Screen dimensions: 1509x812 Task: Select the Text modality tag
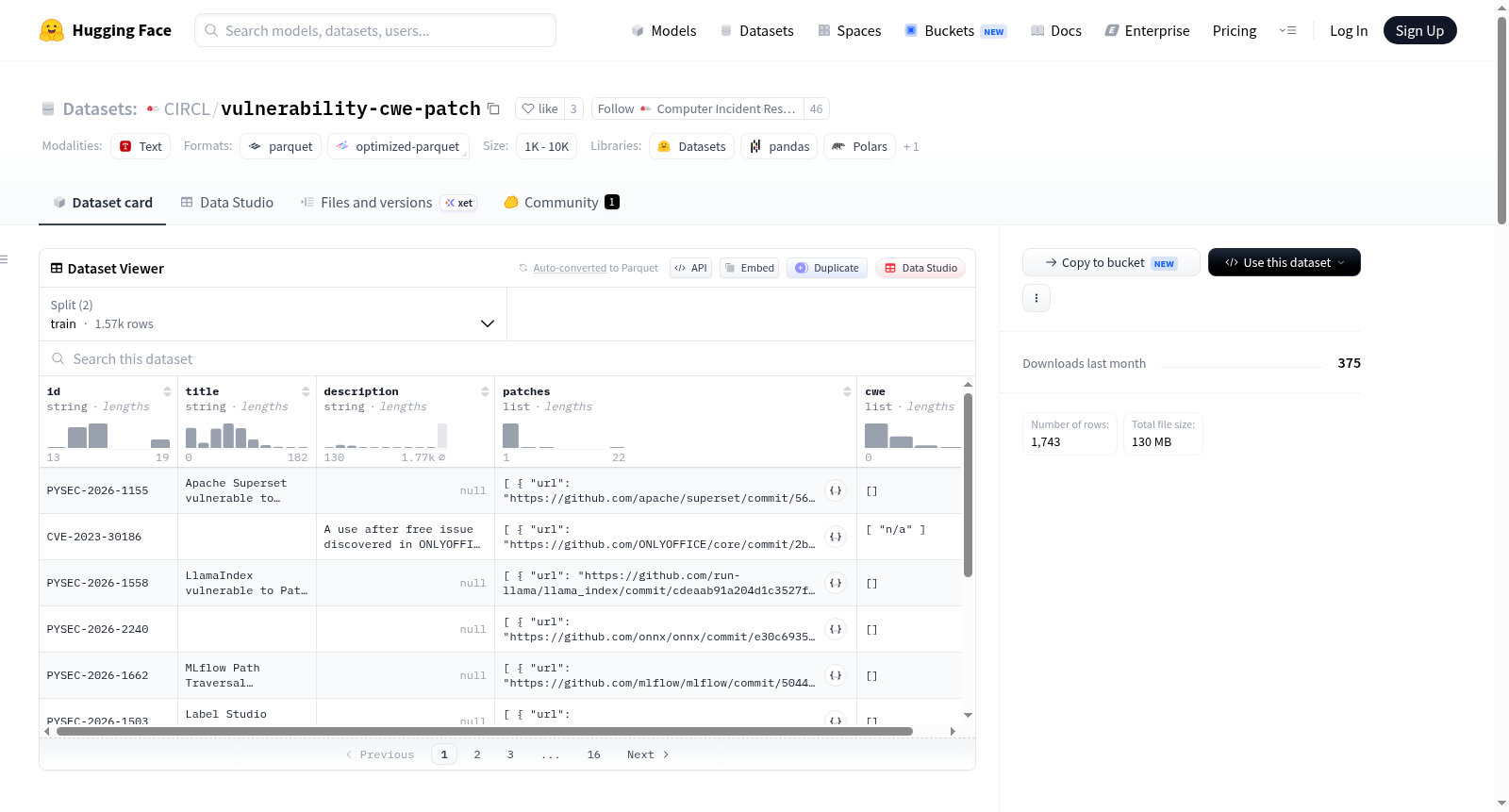pos(141,146)
